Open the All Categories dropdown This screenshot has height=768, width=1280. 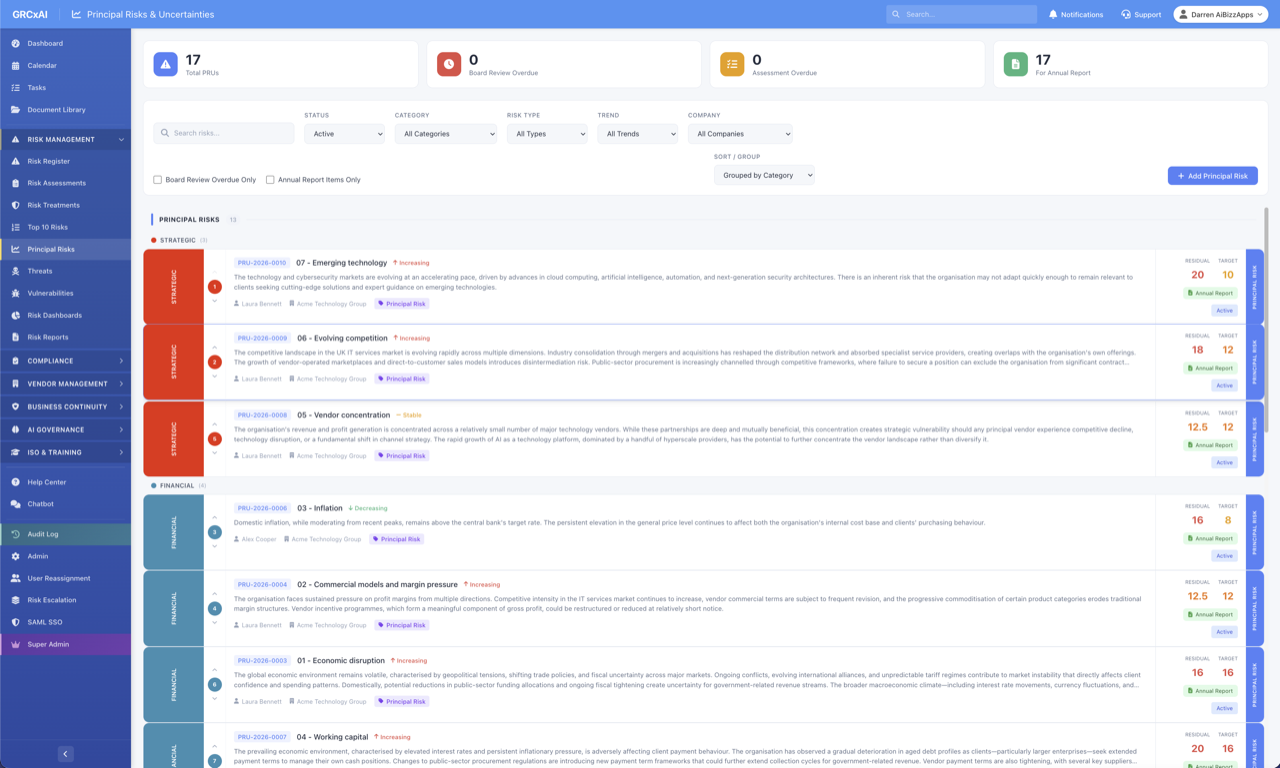click(445, 134)
